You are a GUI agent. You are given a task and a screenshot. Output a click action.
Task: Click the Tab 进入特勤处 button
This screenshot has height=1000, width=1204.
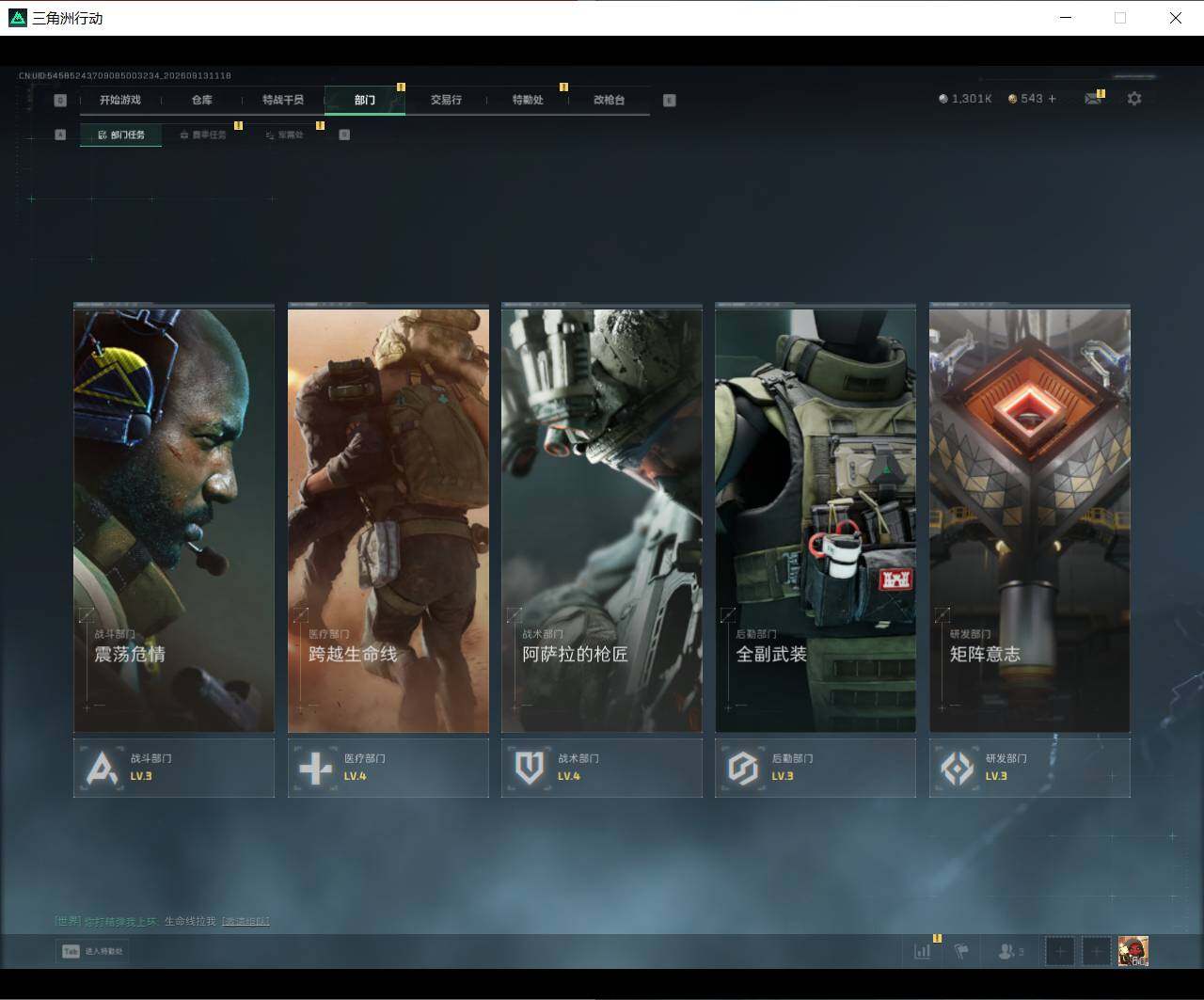click(92, 951)
